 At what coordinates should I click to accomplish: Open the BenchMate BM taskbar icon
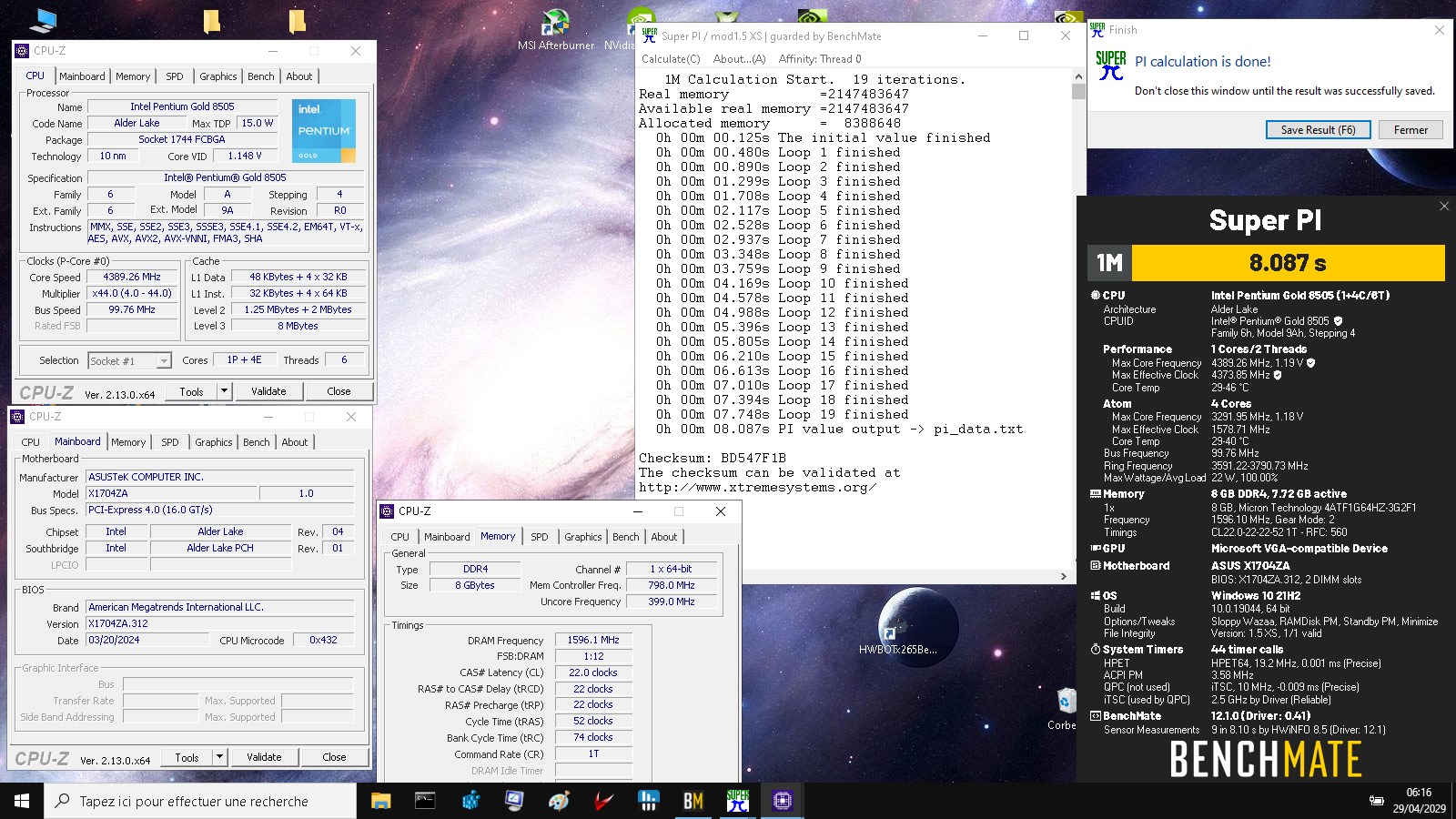[693, 801]
